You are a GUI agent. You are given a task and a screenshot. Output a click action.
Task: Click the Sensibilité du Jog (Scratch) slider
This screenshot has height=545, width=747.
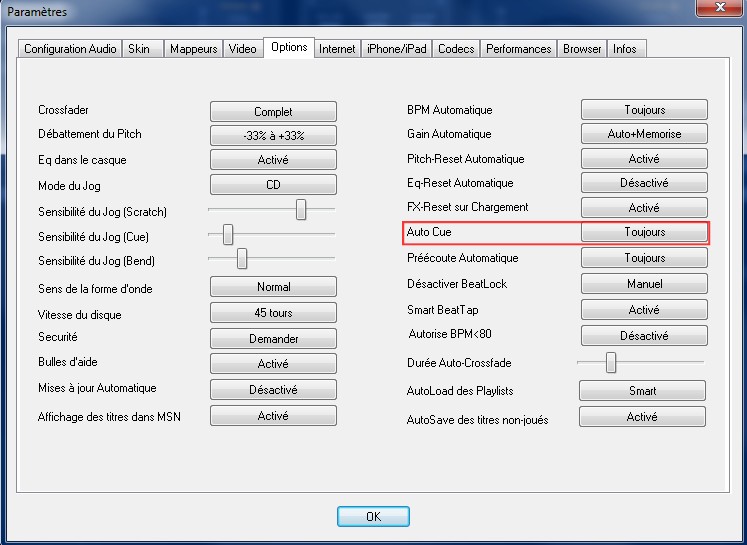(x=301, y=209)
